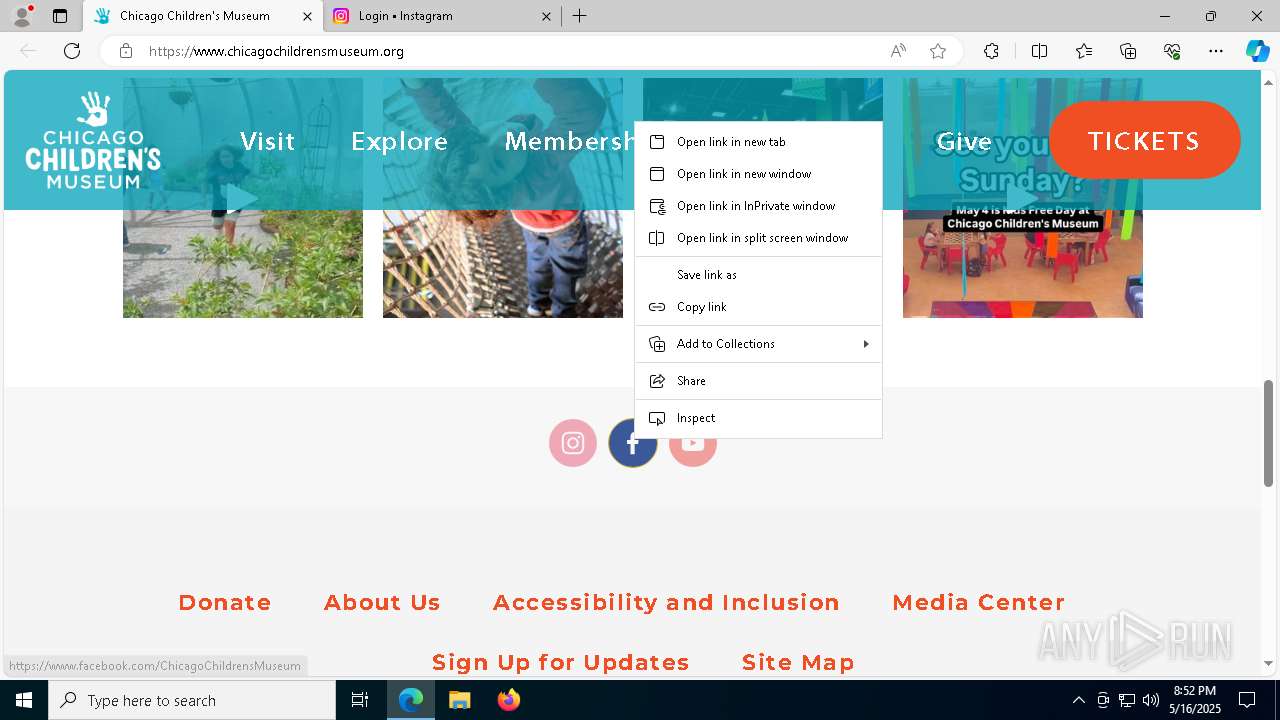This screenshot has height=720, width=1280.
Task: Open Favorites list icon in toolbar
Action: click(x=1084, y=51)
